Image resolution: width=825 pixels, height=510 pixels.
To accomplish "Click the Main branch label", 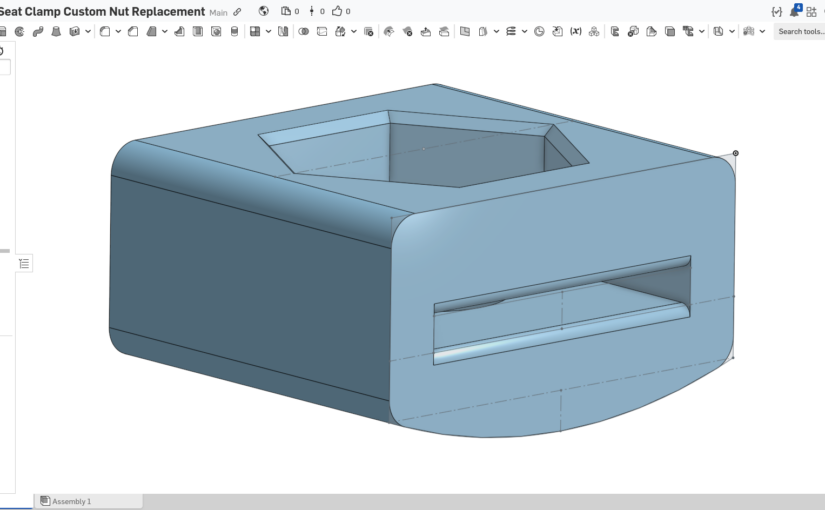I will [218, 12].
